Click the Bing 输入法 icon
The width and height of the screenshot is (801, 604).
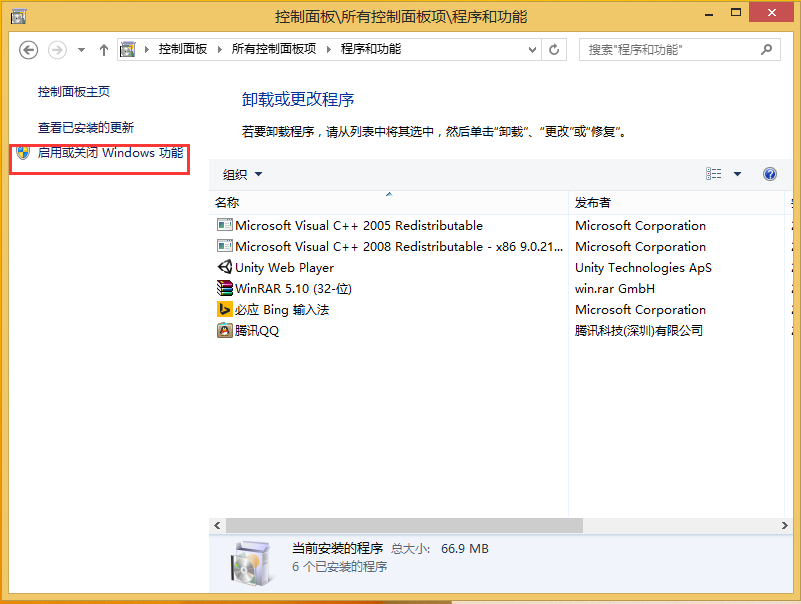click(225, 309)
